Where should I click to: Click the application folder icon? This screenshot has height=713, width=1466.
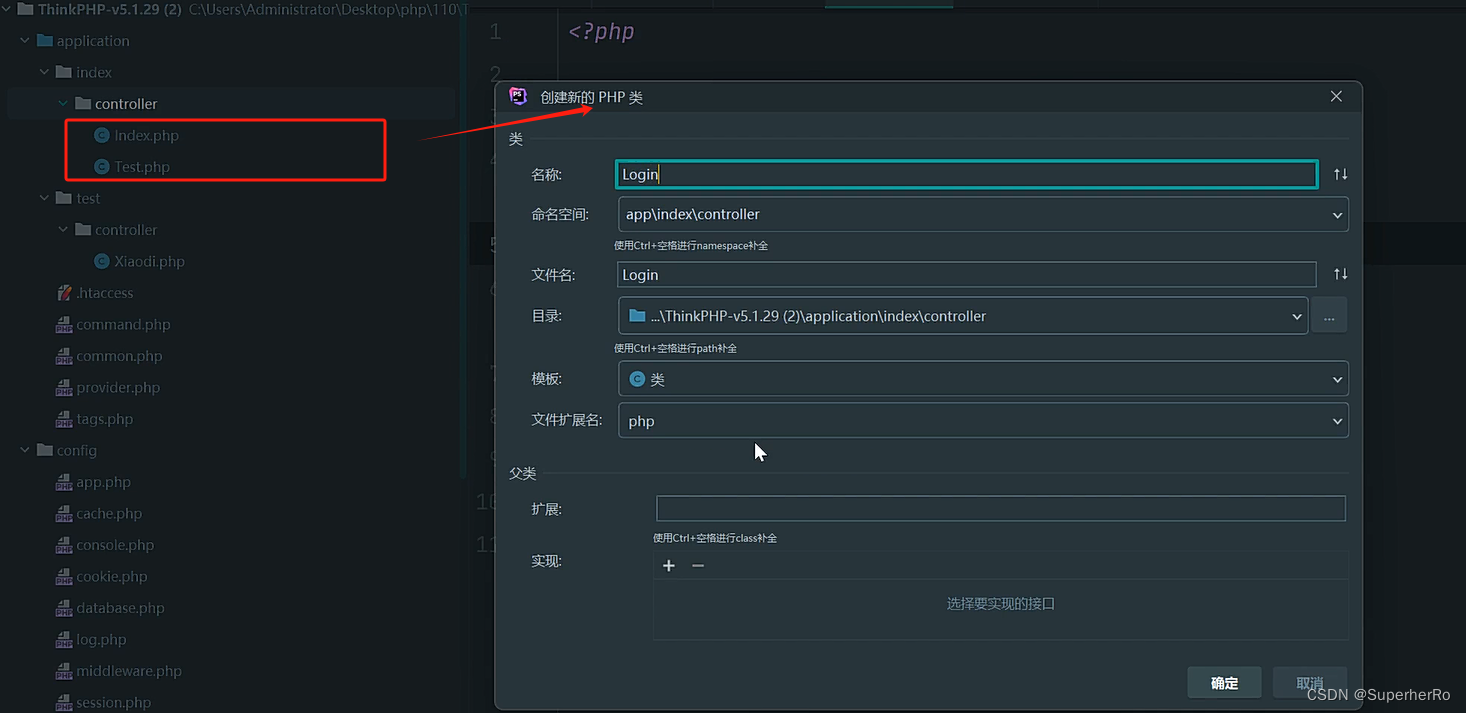point(44,41)
